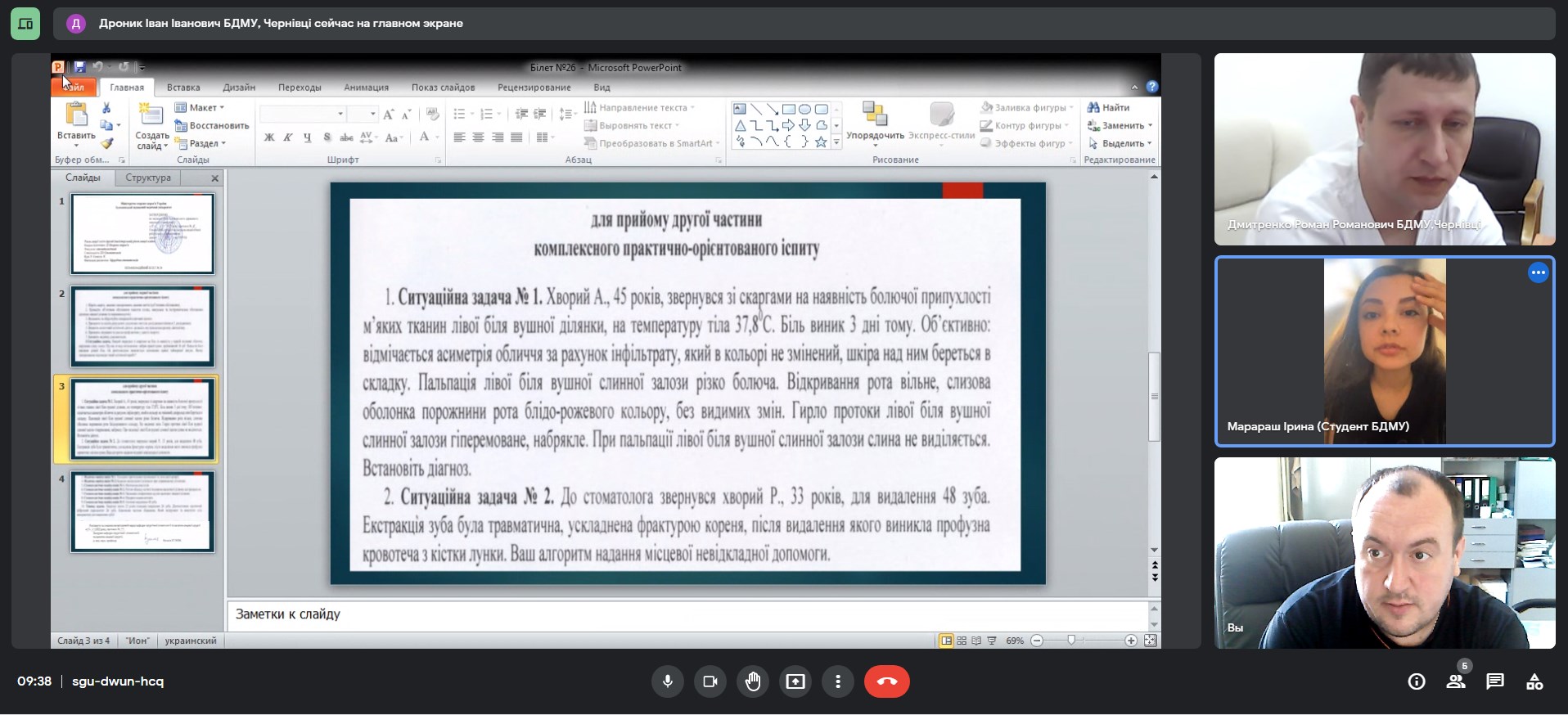Adjust the zoom slider handle
Screen dimensions: 1568x715
click(x=1071, y=641)
